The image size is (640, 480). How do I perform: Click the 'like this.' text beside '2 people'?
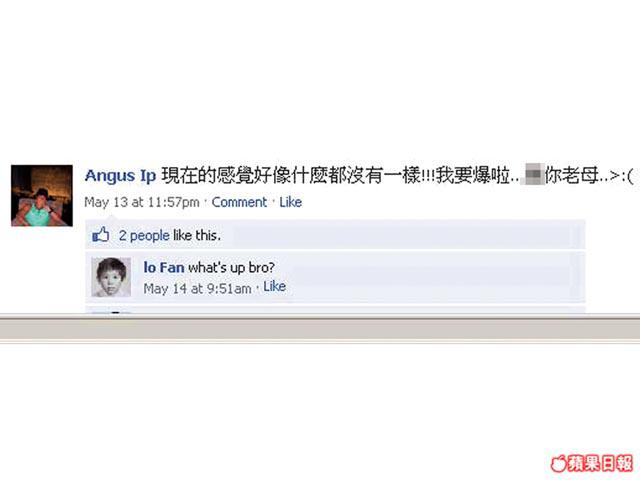[197, 236]
